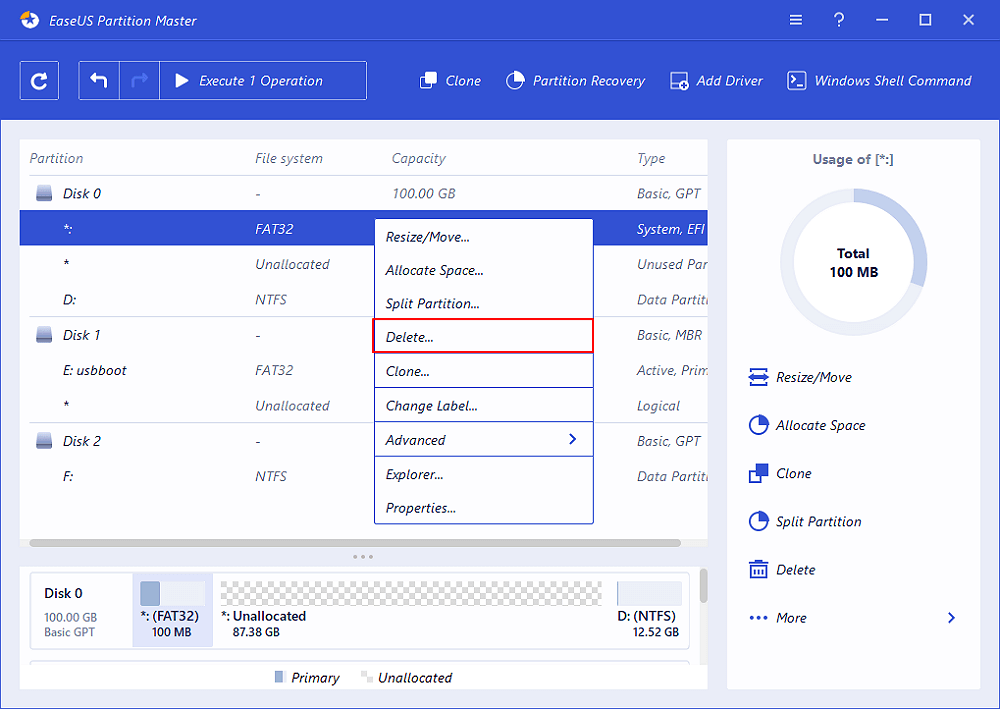Click the refresh icon in toolbar
Screen dimensions: 1000x709
[39, 81]
